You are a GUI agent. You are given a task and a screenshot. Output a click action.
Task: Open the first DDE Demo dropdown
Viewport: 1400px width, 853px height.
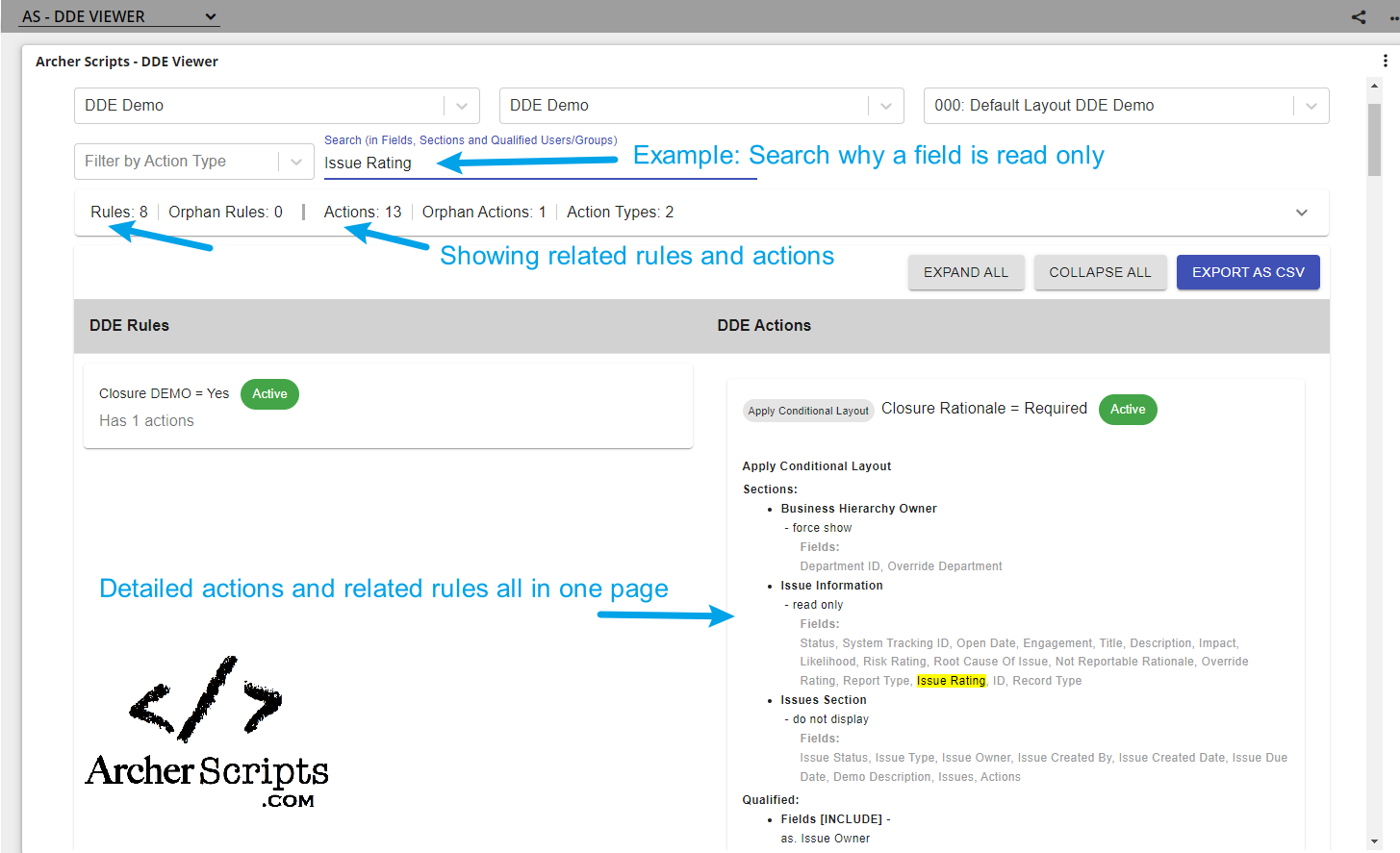coord(461,106)
